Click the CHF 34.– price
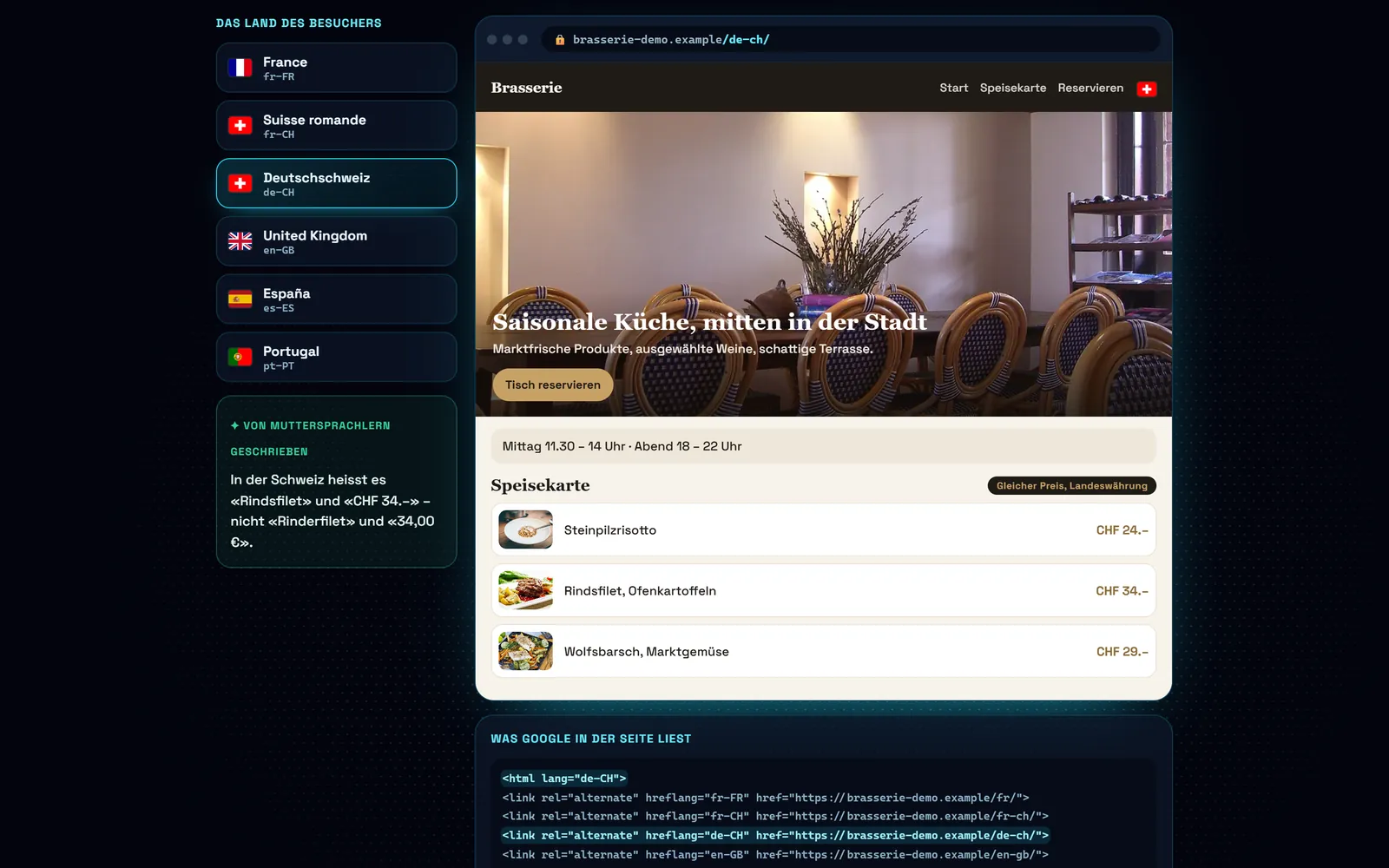The image size is (1389, 868). pos(1122,591)
